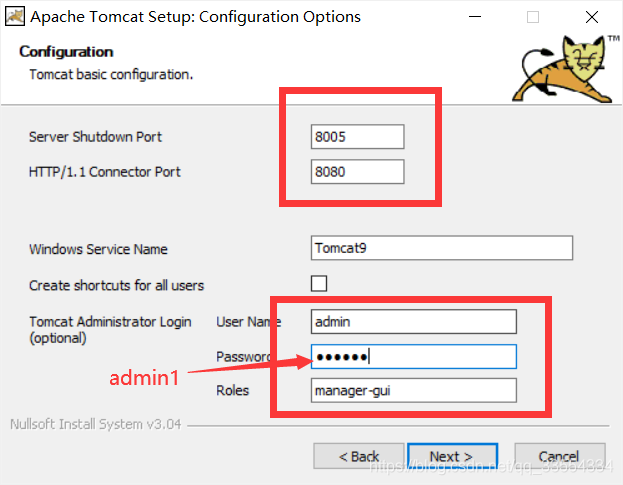Click the HTTP/1.1 Connector Port label
The width and height of the screenshot is (623, 485).
pyautogui.click(x=104, y=172)
